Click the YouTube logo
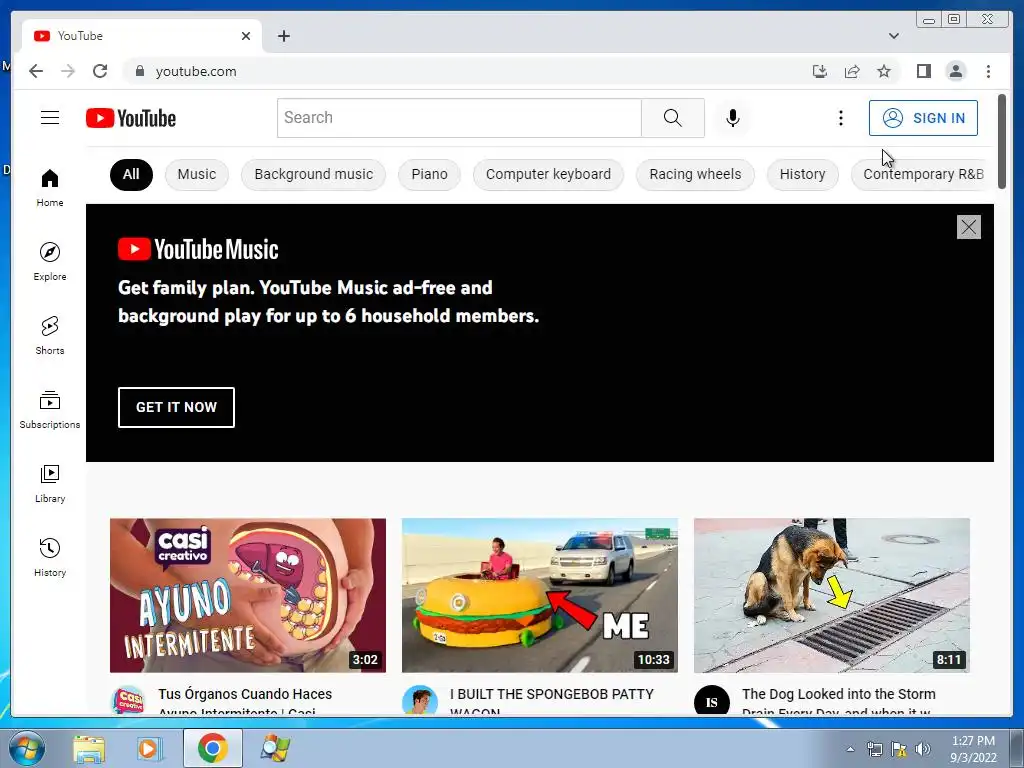 coord(131,118)
